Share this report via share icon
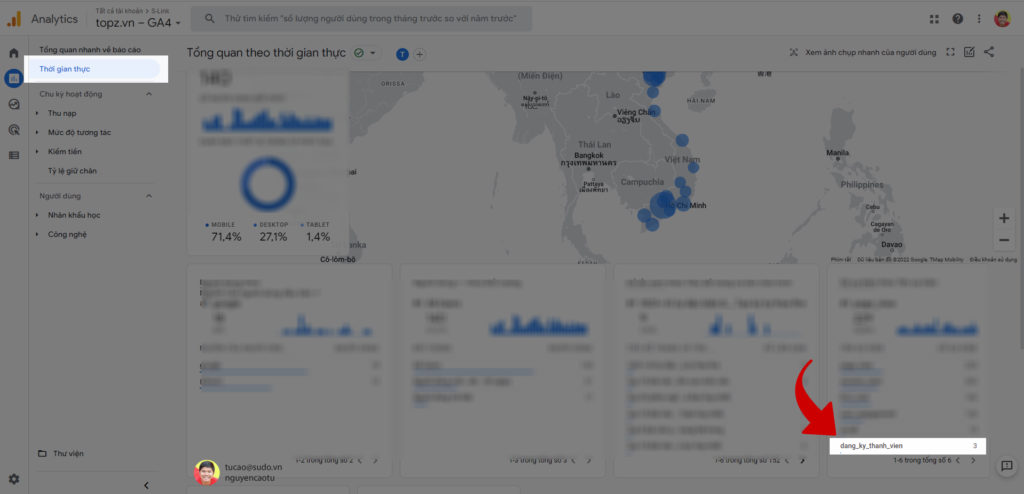Screen dimensions: 1024x494 tap(989, 52)
